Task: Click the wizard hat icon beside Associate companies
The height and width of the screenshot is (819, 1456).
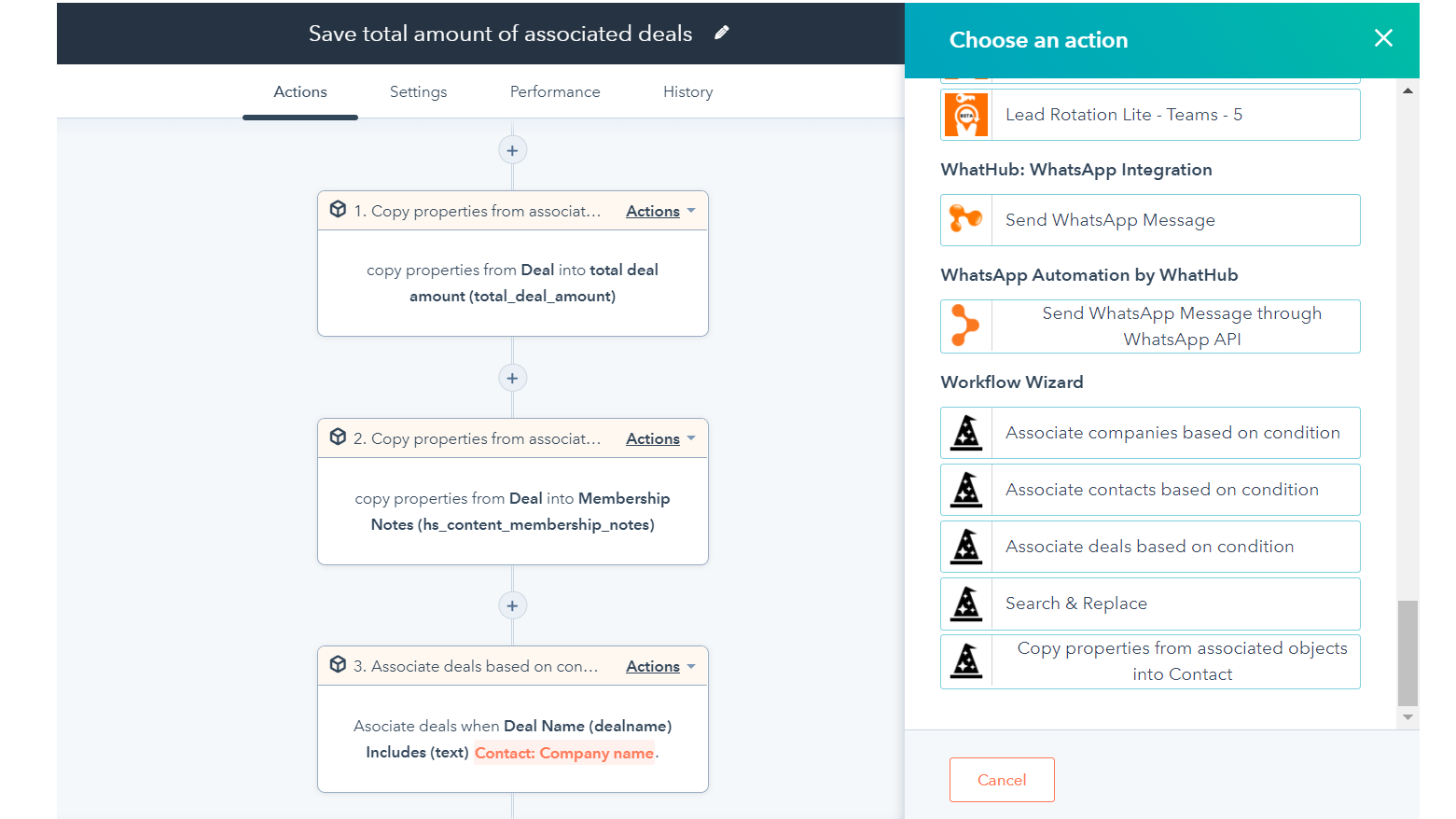Action: click(x=966, y=432)
